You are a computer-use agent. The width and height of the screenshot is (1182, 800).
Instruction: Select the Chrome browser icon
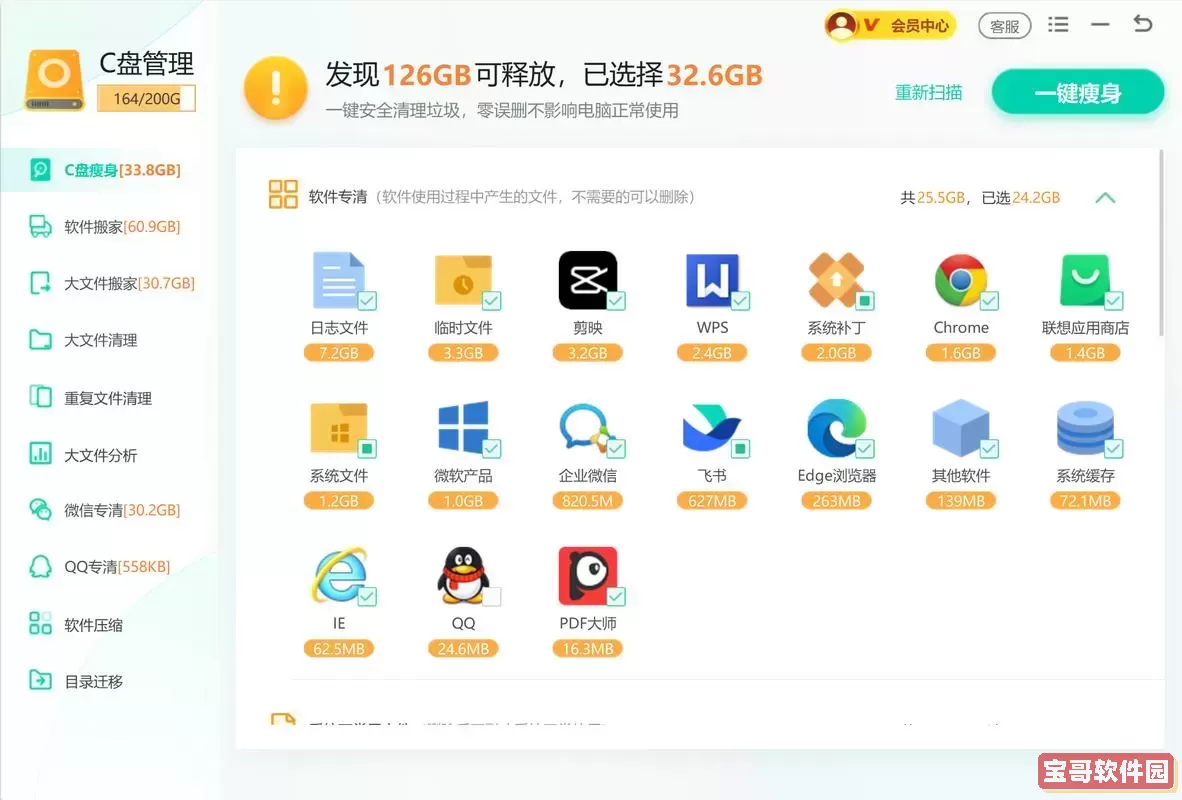(x=960, y=280)
